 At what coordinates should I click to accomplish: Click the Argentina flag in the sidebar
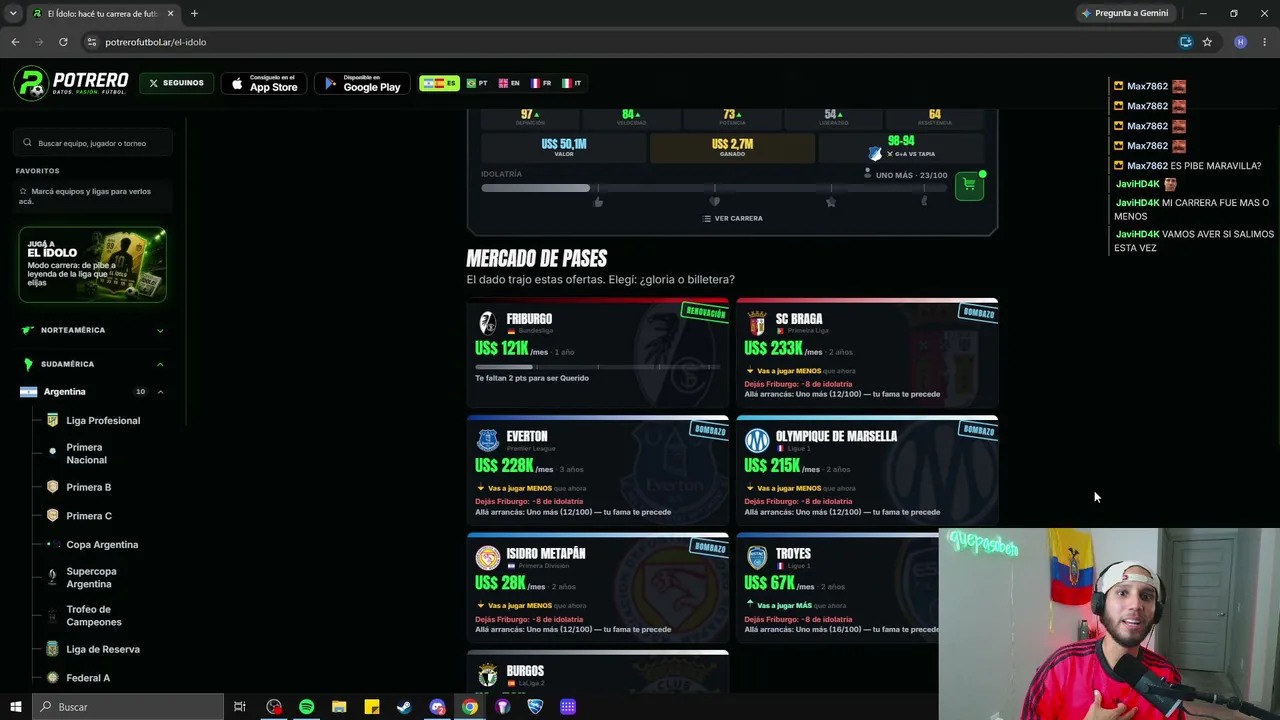(x=28, y=392)
